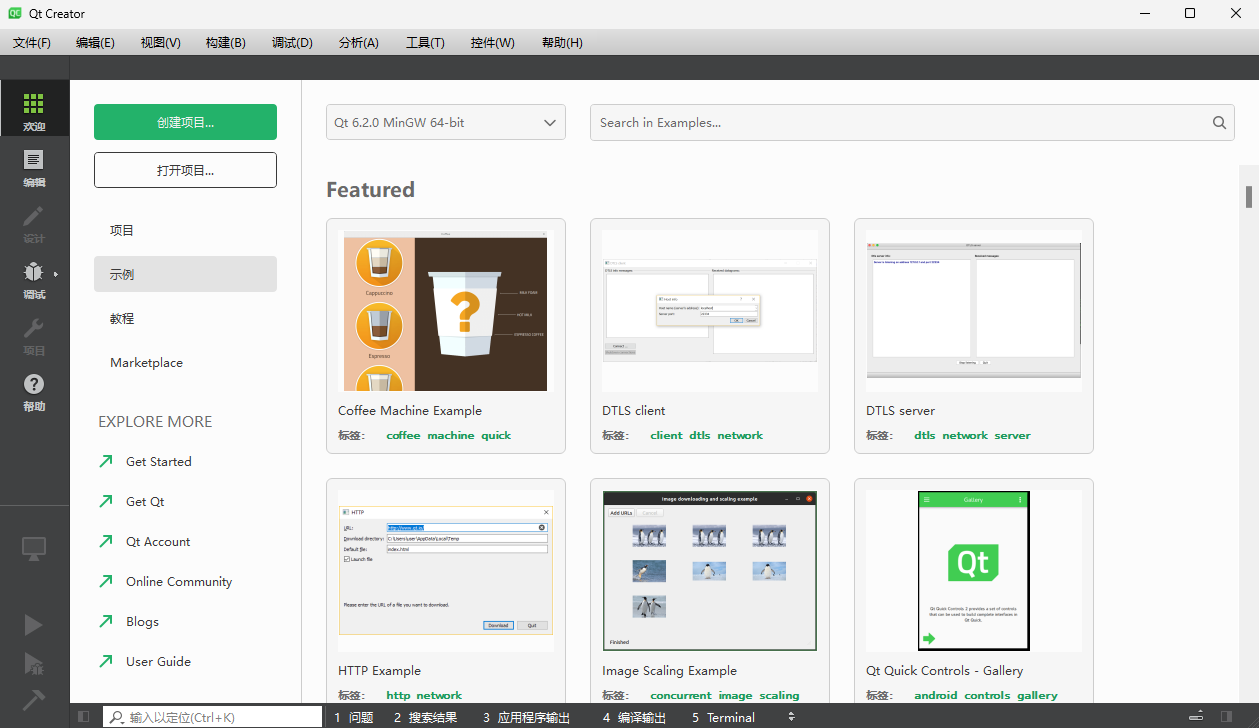Screen dimensions: 1259x728
Task: Select the Marketplace tab
Action: pos(185,362)
